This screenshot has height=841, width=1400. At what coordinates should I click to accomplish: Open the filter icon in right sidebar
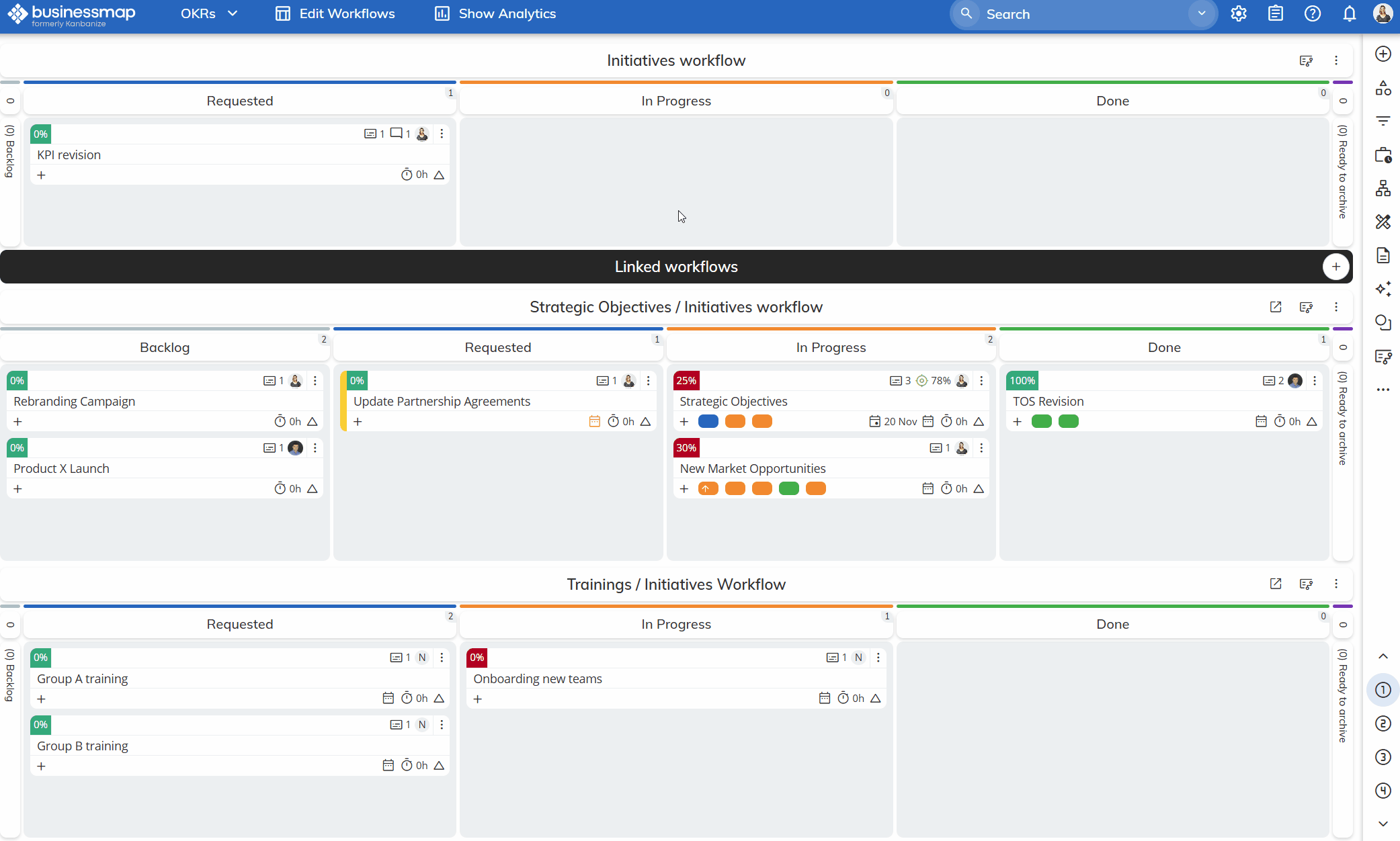pos(1383,121)
